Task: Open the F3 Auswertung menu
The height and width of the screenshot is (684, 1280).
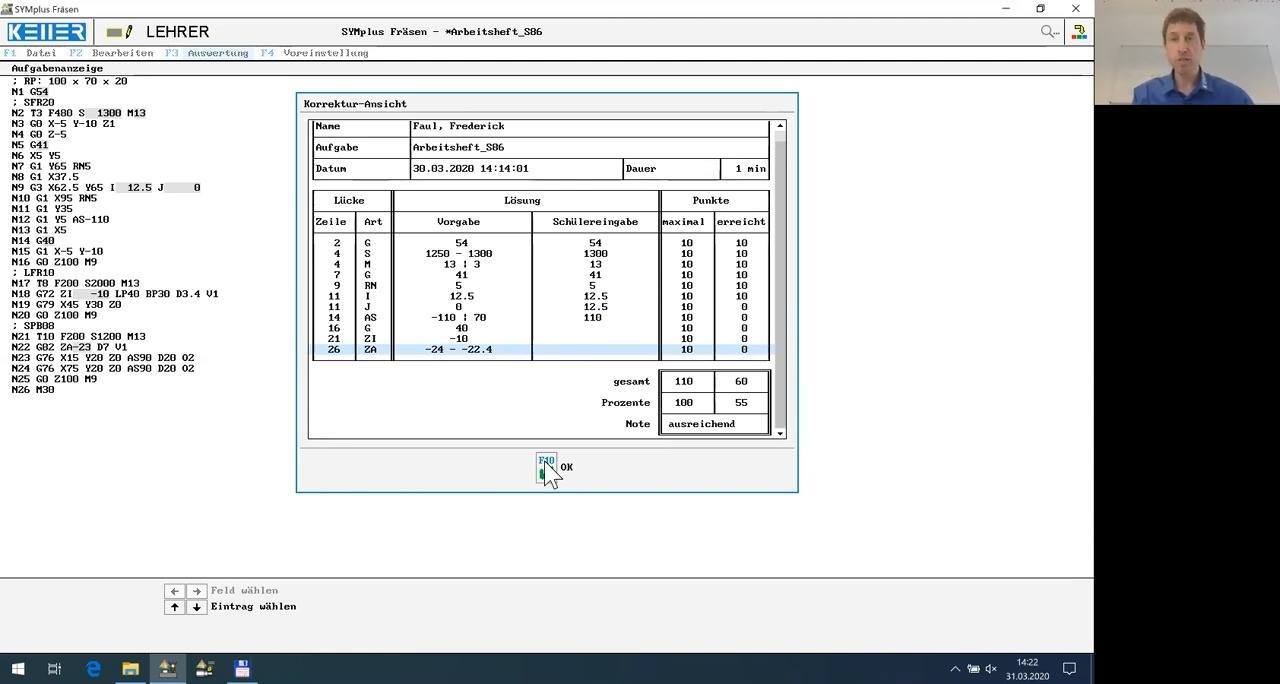Action: (207, 53)
